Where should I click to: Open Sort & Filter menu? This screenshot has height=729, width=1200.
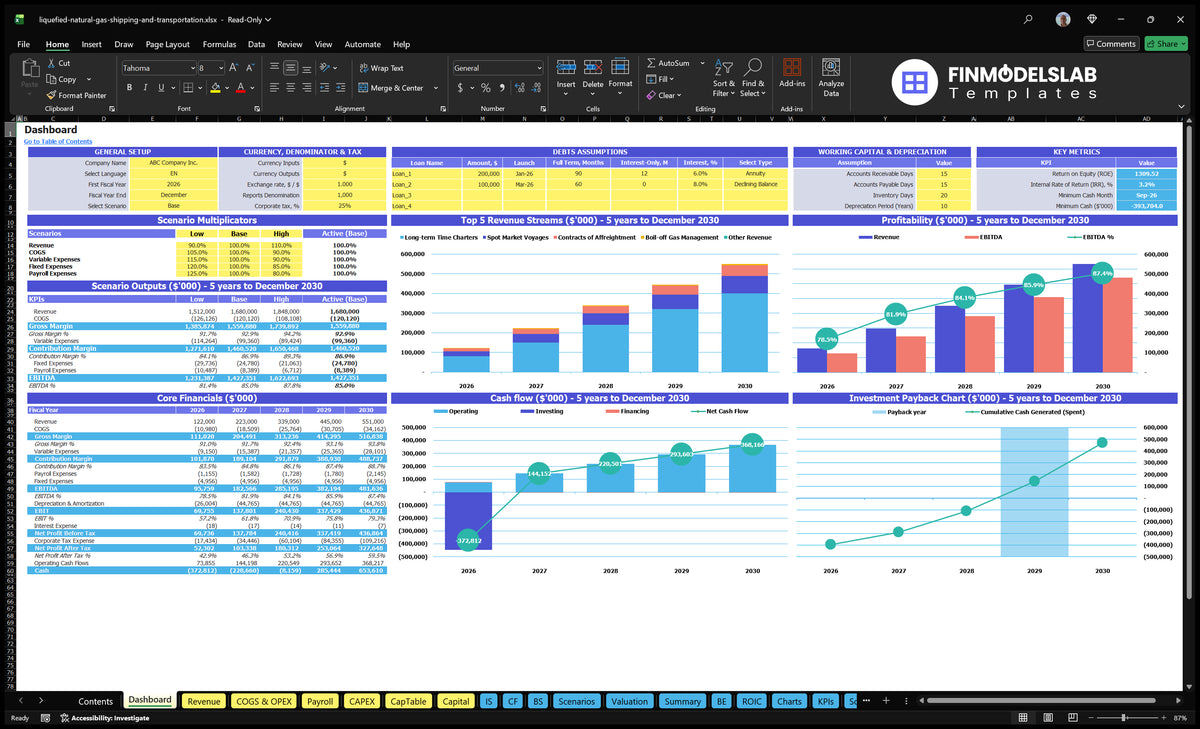pyautogui.click(x=724, y=77)
